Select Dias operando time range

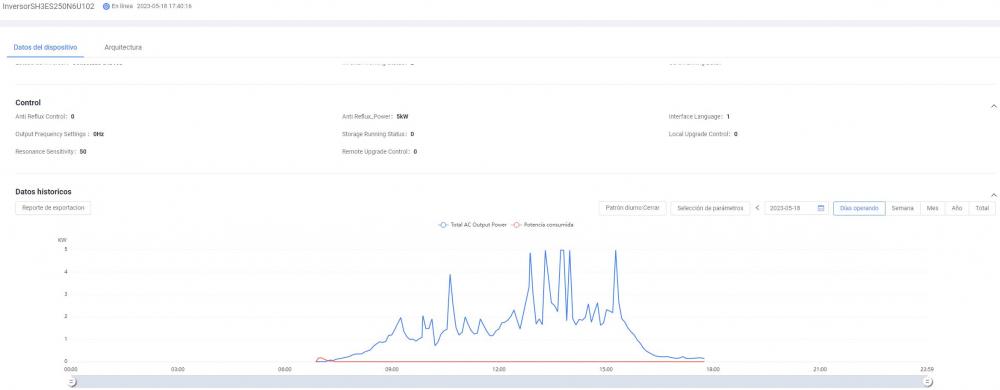coord(859,208)
